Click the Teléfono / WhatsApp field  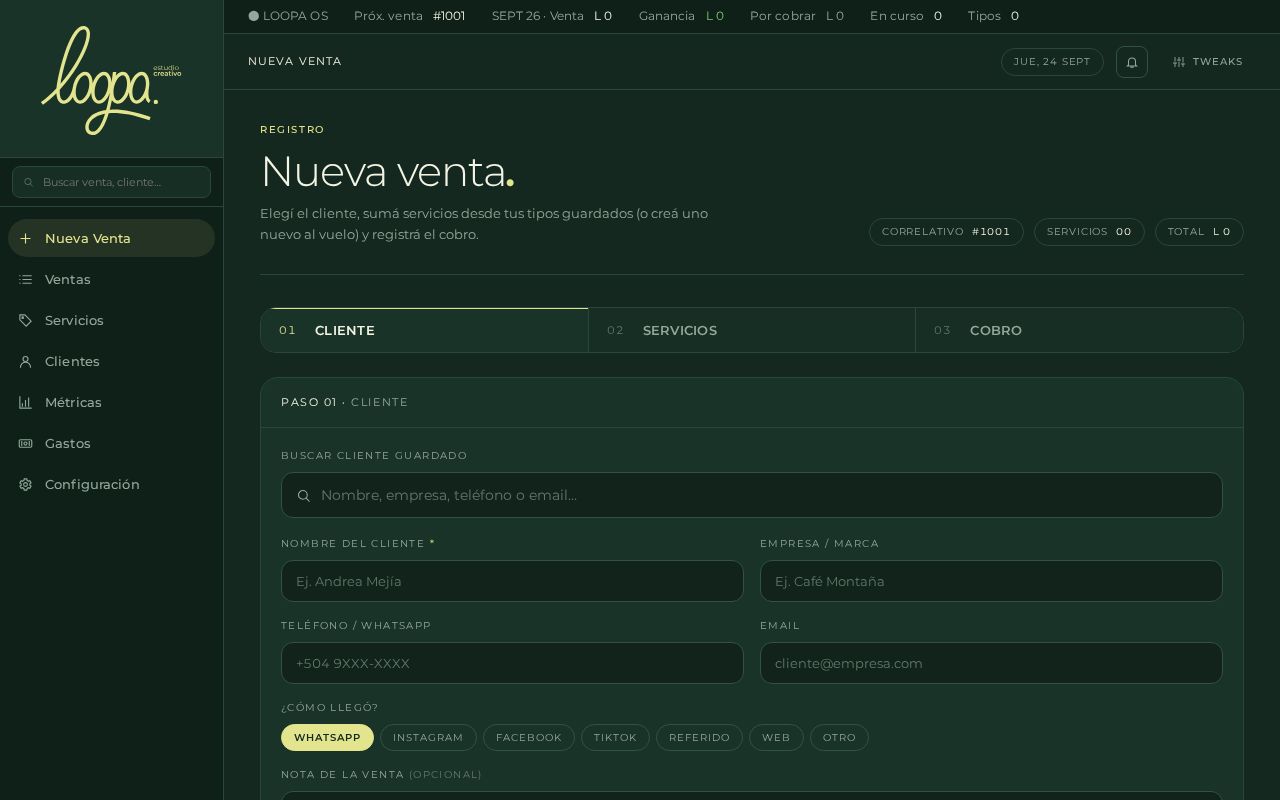click(512, 663)
